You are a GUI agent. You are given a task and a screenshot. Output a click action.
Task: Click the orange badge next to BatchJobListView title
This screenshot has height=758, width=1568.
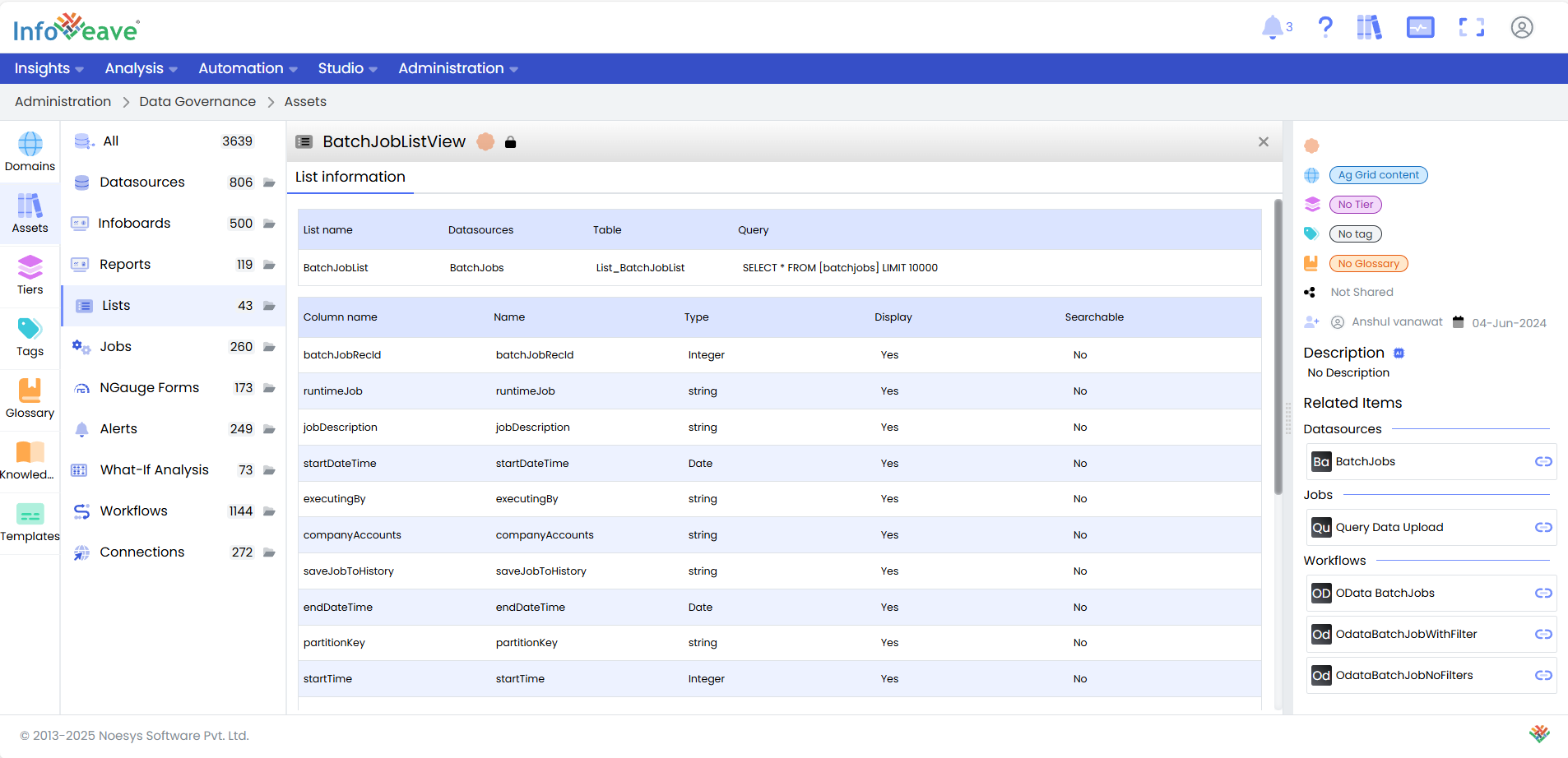point(485,141)
